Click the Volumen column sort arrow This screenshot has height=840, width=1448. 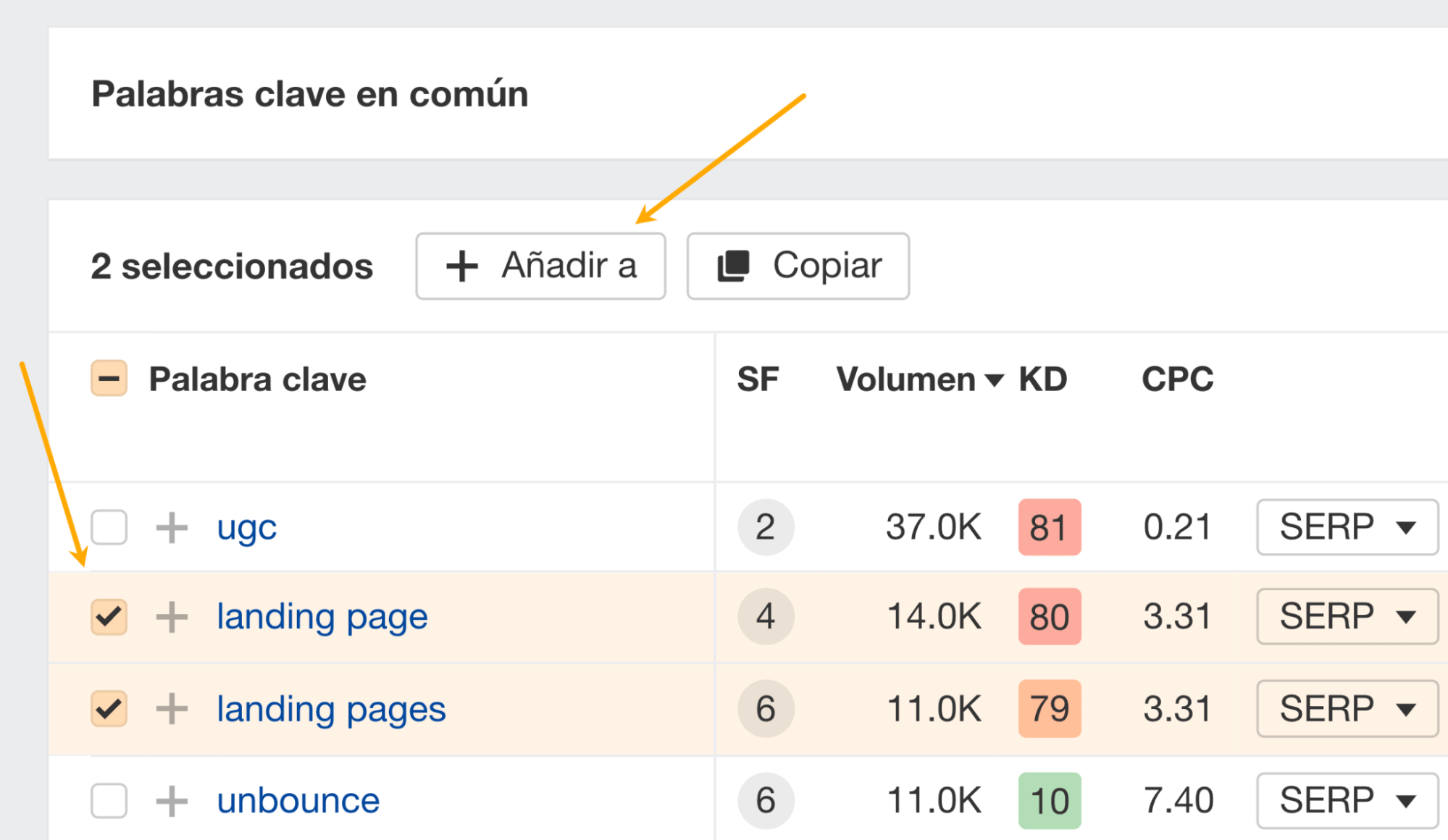tap(994, 379)
